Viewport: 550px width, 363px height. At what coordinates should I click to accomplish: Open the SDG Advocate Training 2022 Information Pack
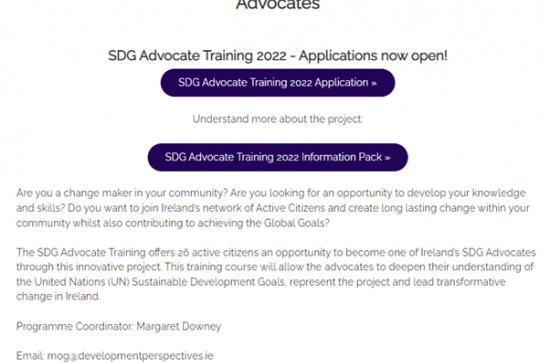click(278, 157)
